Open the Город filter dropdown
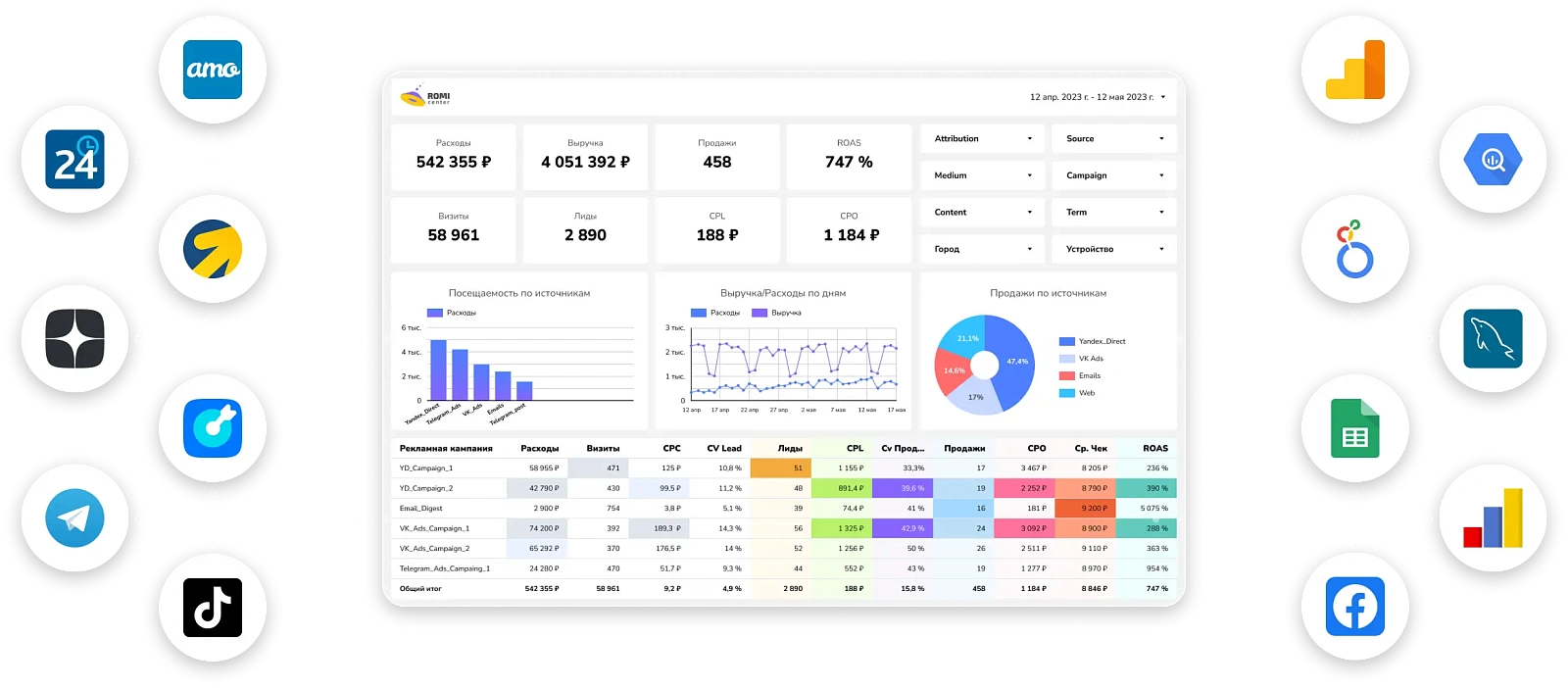The height and width of the screenshot is (688, 1568). coord(983,249)
